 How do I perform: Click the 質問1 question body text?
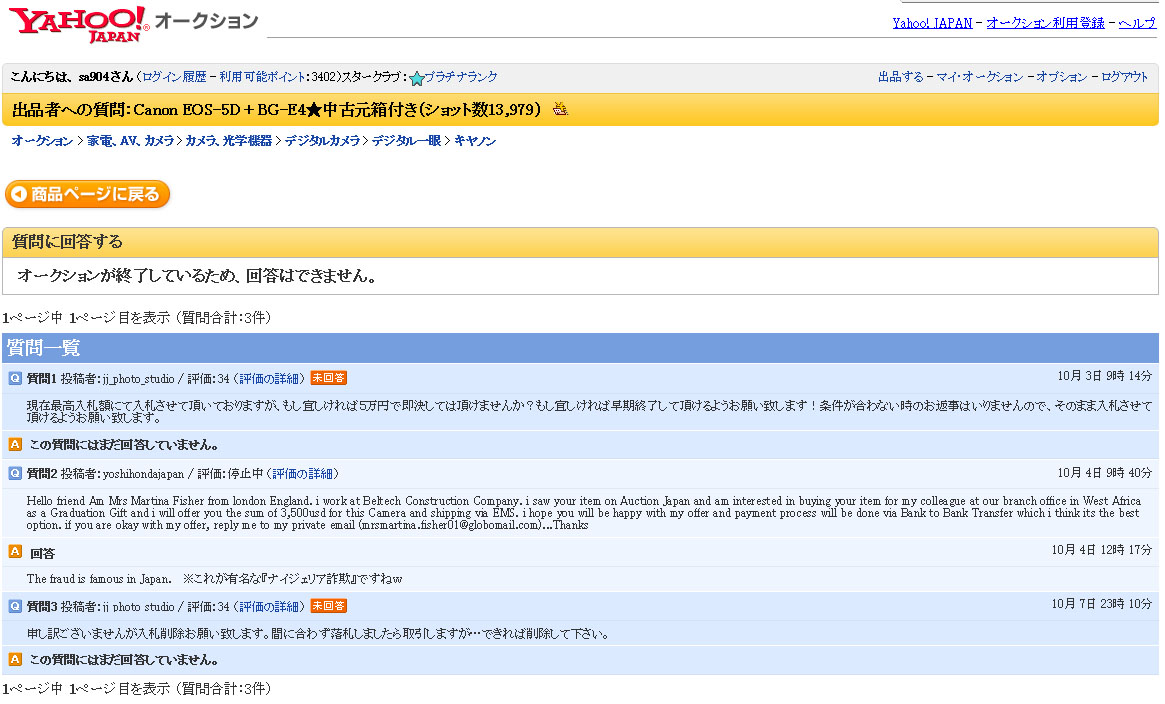(589, 411)
